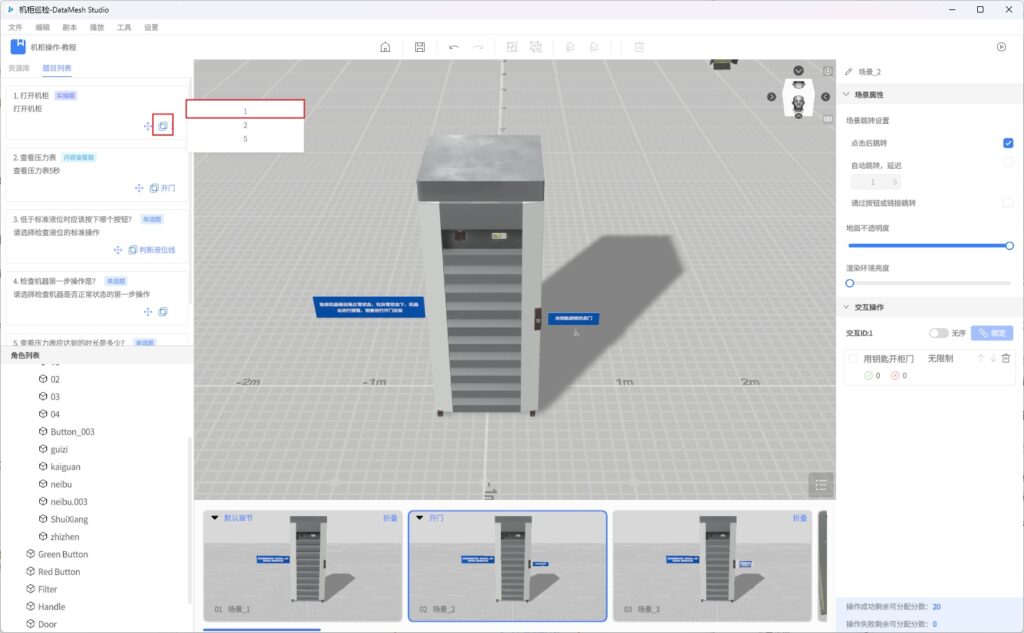Uncheck the 点击后跳转 checkbox
Viewport: 1024px width, 633px height.
(1008, 143)
